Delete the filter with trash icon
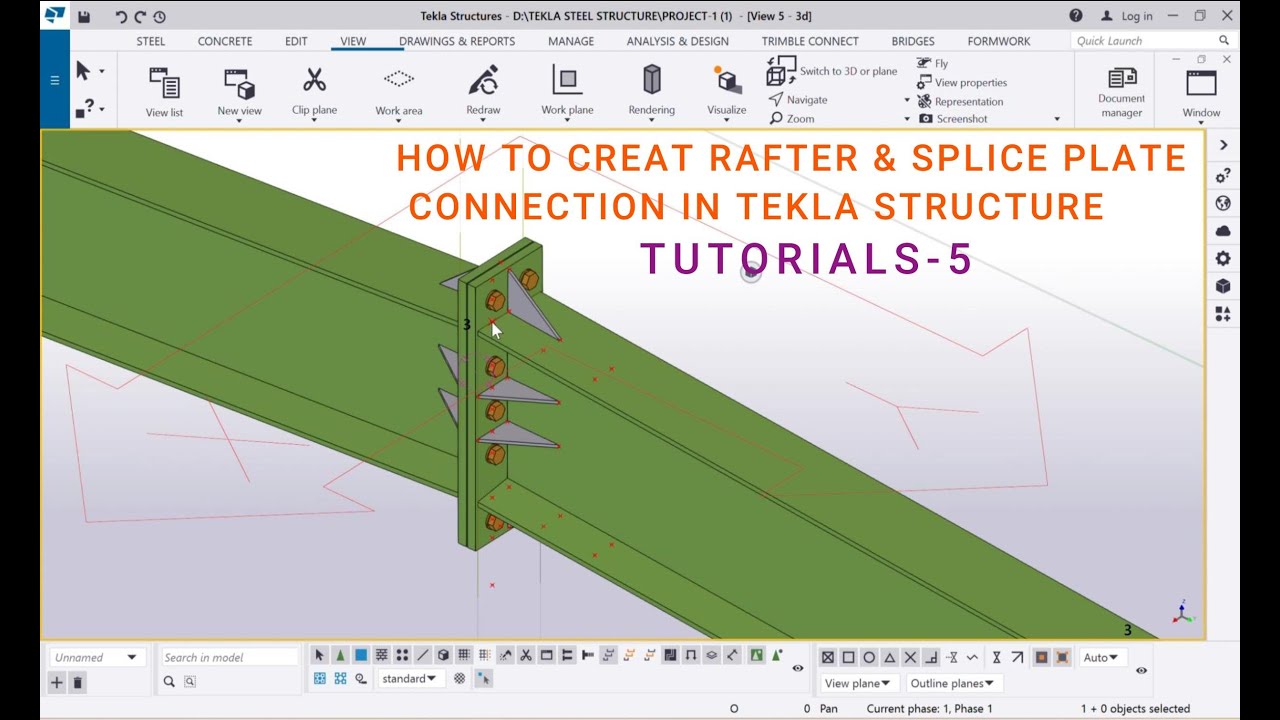 (x=78, y=682)
